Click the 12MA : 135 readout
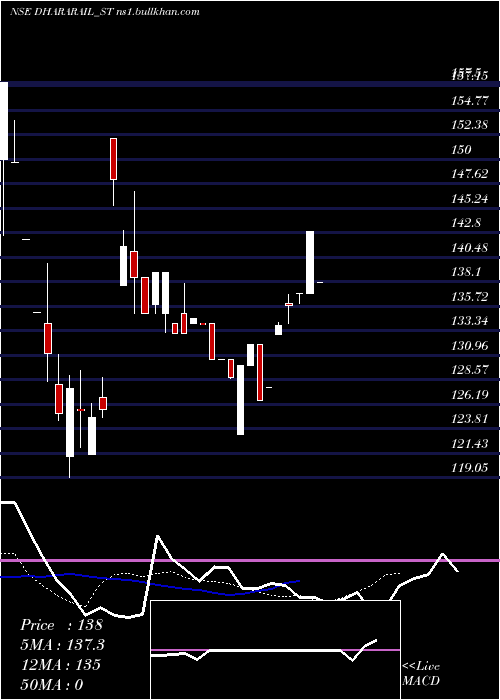 (x=61, y=665)
